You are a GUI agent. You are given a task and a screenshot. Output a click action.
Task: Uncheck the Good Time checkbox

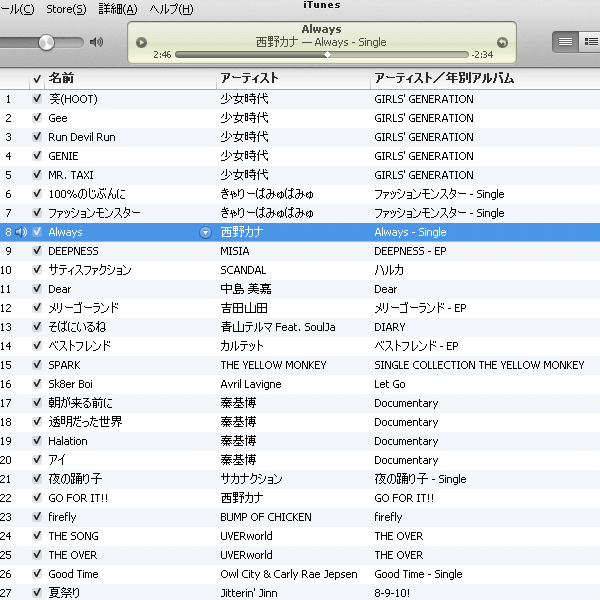[37, 574]
